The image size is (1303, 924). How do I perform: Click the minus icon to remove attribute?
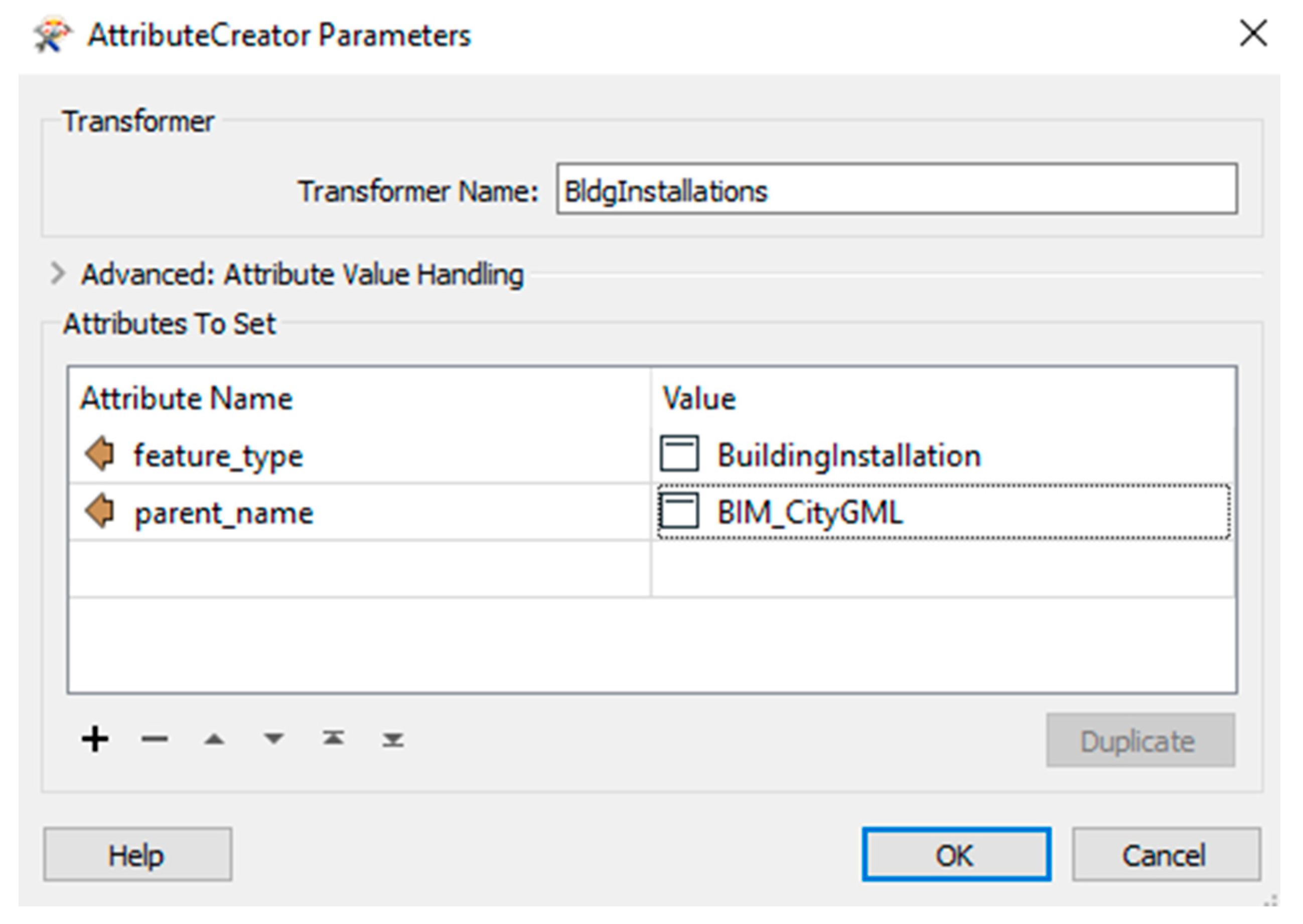[x=154, y=739]
